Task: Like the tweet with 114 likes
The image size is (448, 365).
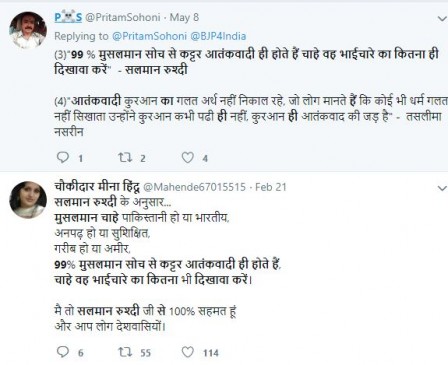Action: coord(188,352)
